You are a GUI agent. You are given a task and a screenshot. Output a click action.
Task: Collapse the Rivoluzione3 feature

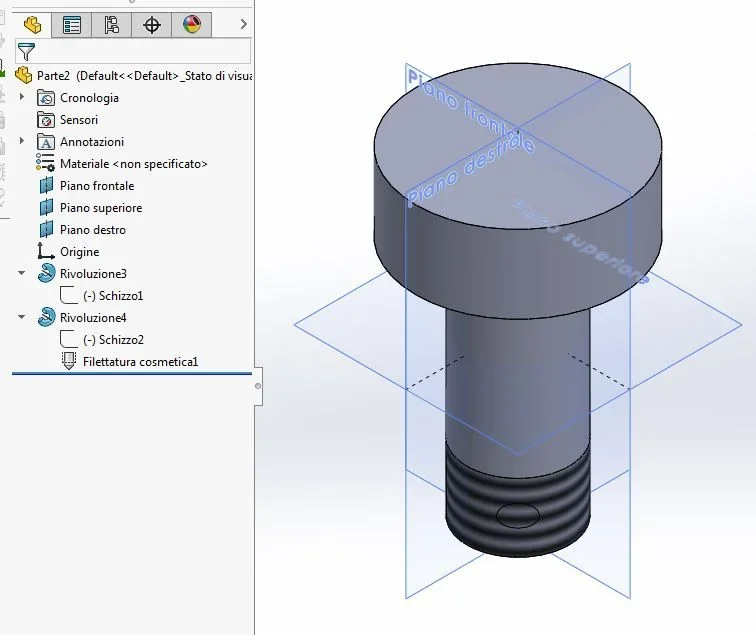click(22, 273)
